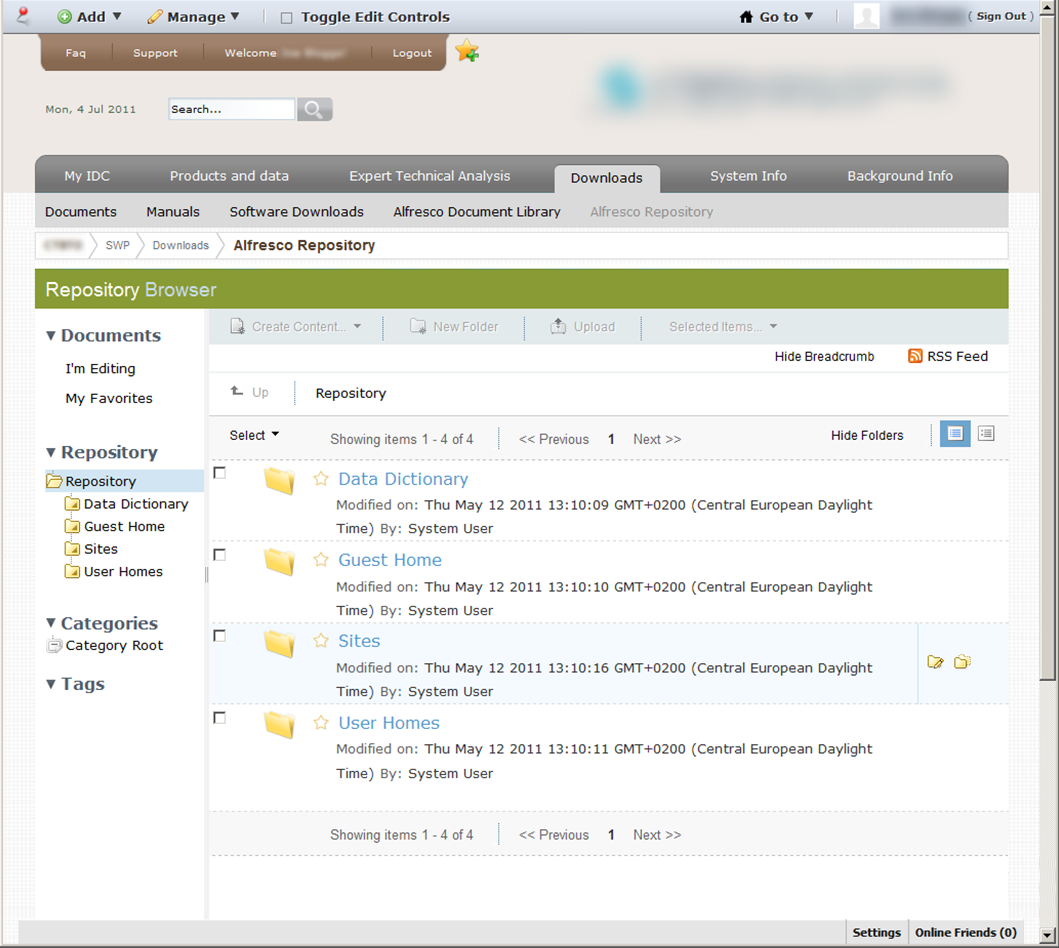Viewport: 1059px width, 948px height.
Task: Favorite the Guest Home folder star
Action: pos(321,560)
